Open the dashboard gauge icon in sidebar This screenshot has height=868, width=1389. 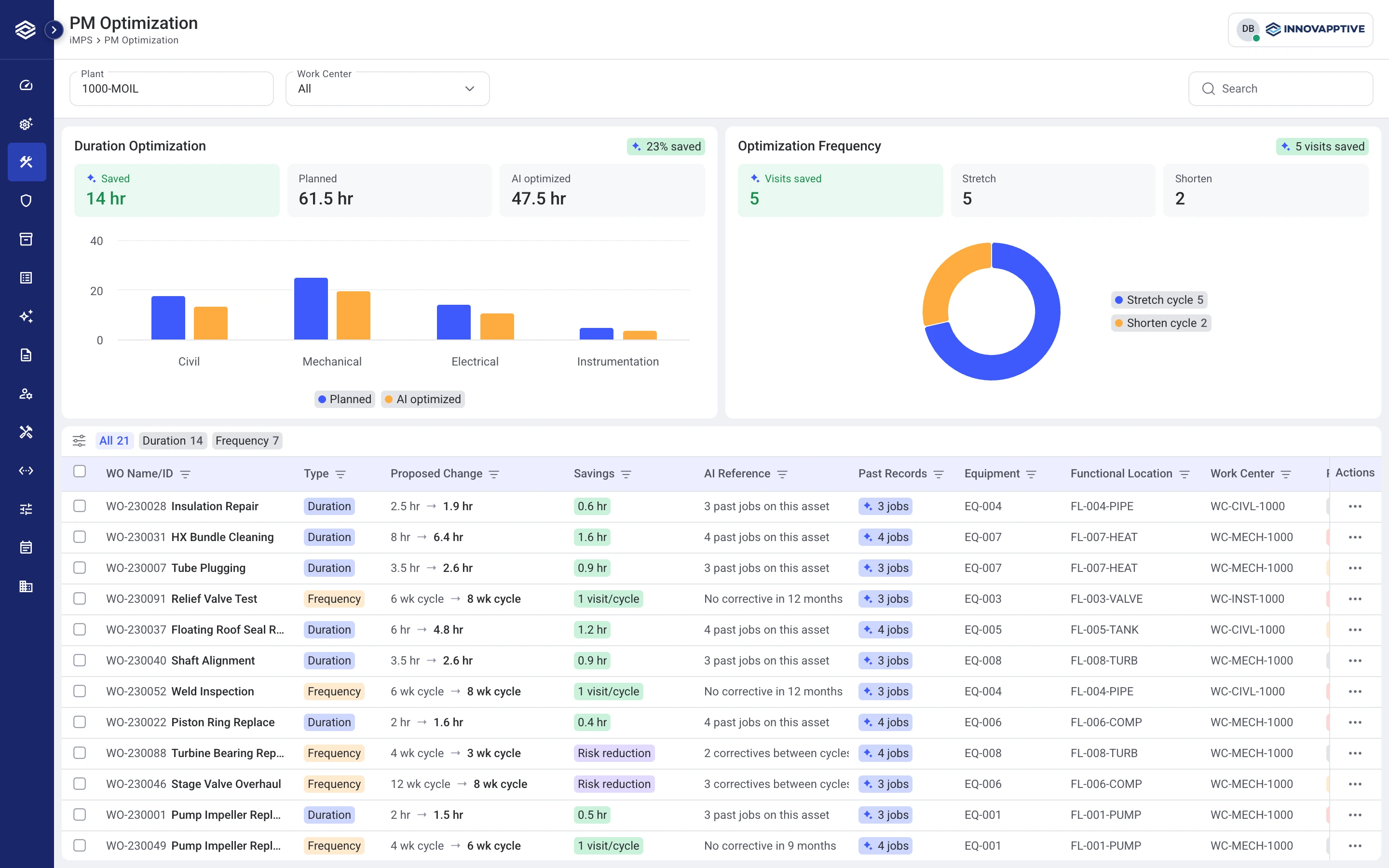click(26, 85)
